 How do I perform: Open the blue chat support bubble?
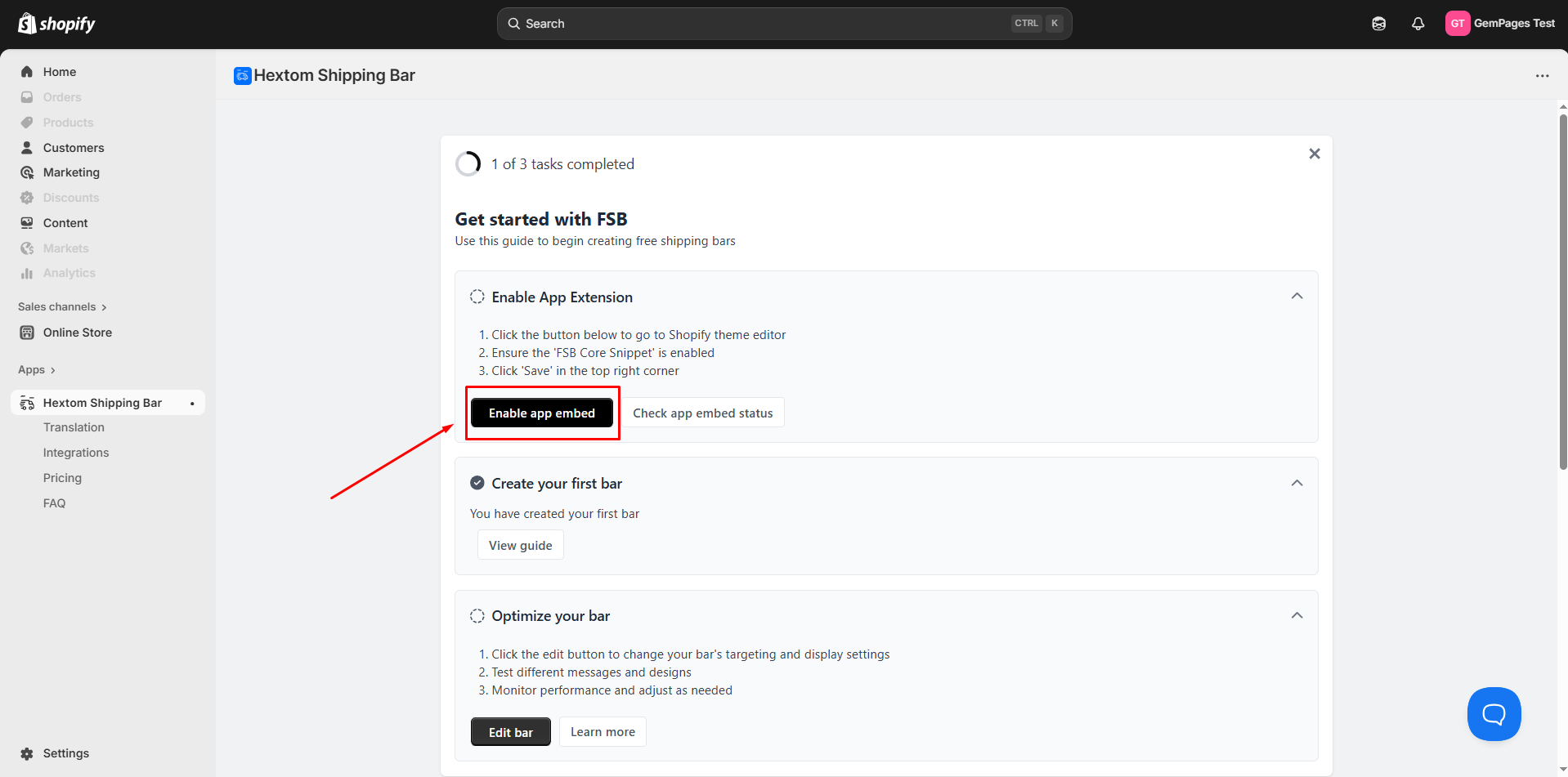tap(1494, 714)
